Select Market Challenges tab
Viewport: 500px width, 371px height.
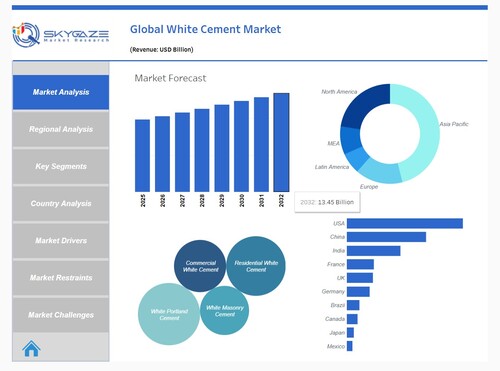click(x=61, y=315)
